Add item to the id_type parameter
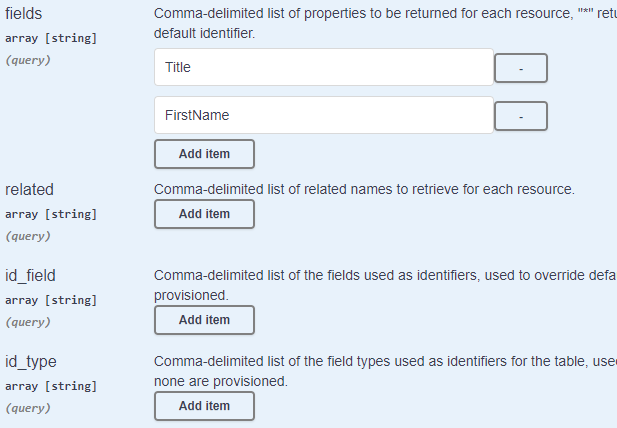 [204, 406]
